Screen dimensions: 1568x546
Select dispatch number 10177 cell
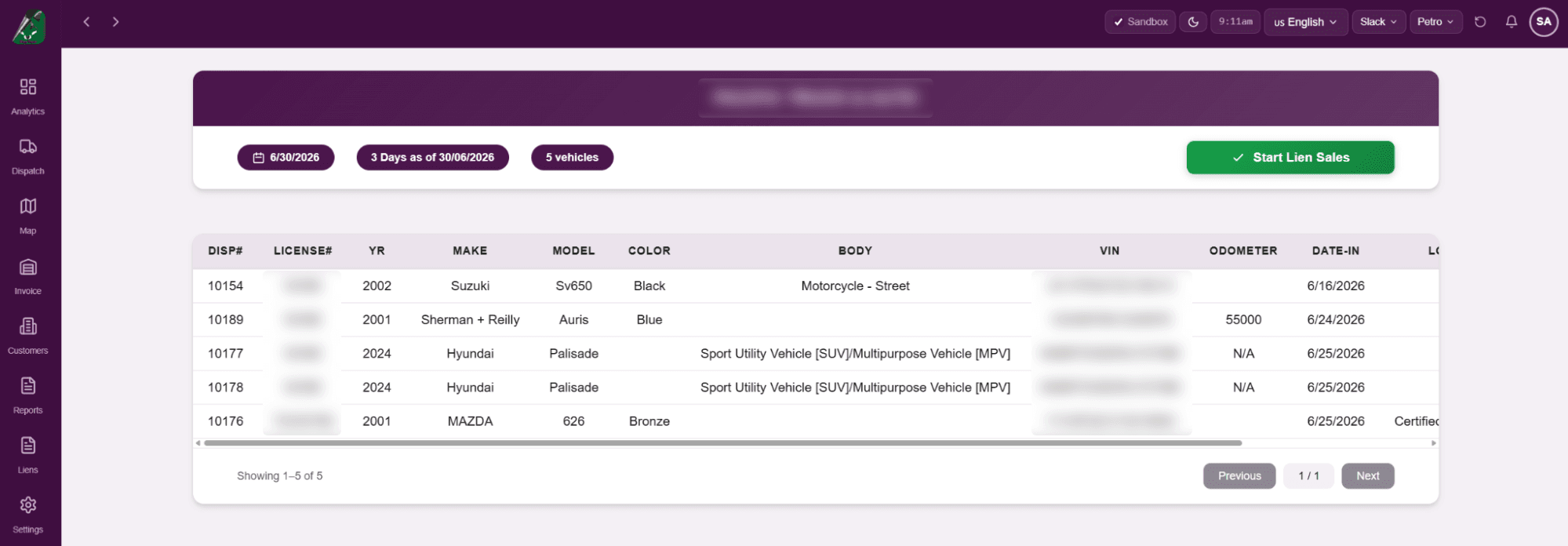click(x=225, y=353)
